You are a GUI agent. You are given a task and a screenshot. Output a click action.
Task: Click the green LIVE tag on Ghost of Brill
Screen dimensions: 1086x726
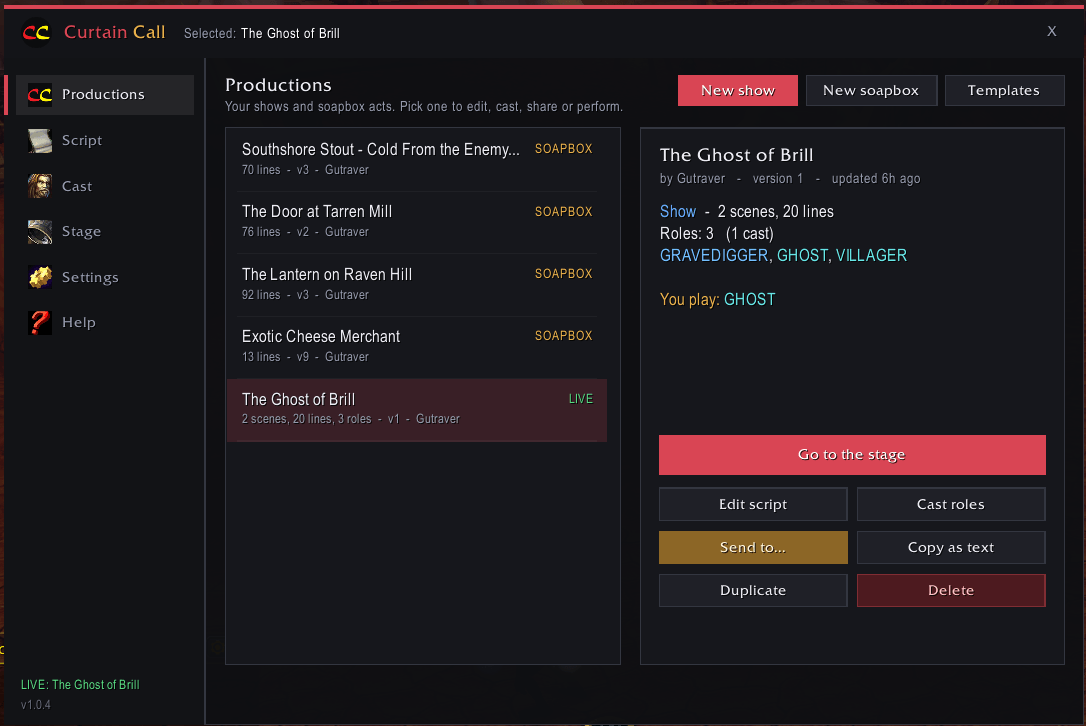(580, 399)
